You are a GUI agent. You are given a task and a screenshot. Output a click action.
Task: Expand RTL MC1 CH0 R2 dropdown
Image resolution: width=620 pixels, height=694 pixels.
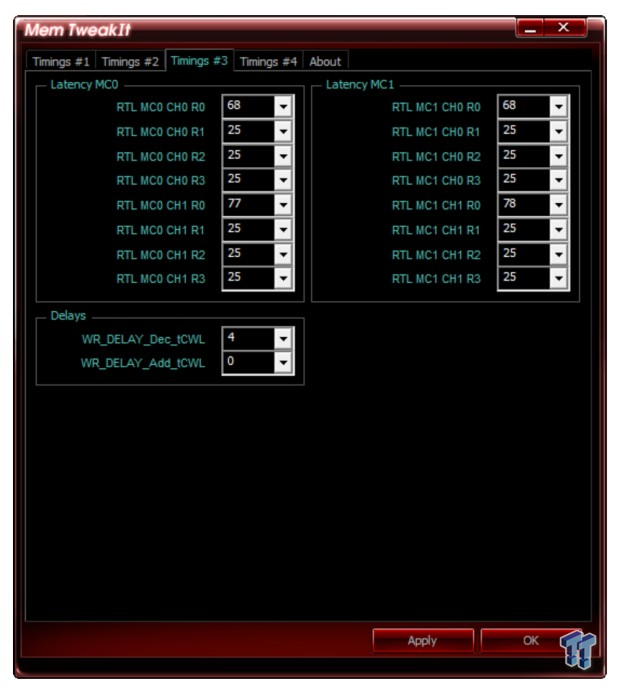tap(559, 156)
